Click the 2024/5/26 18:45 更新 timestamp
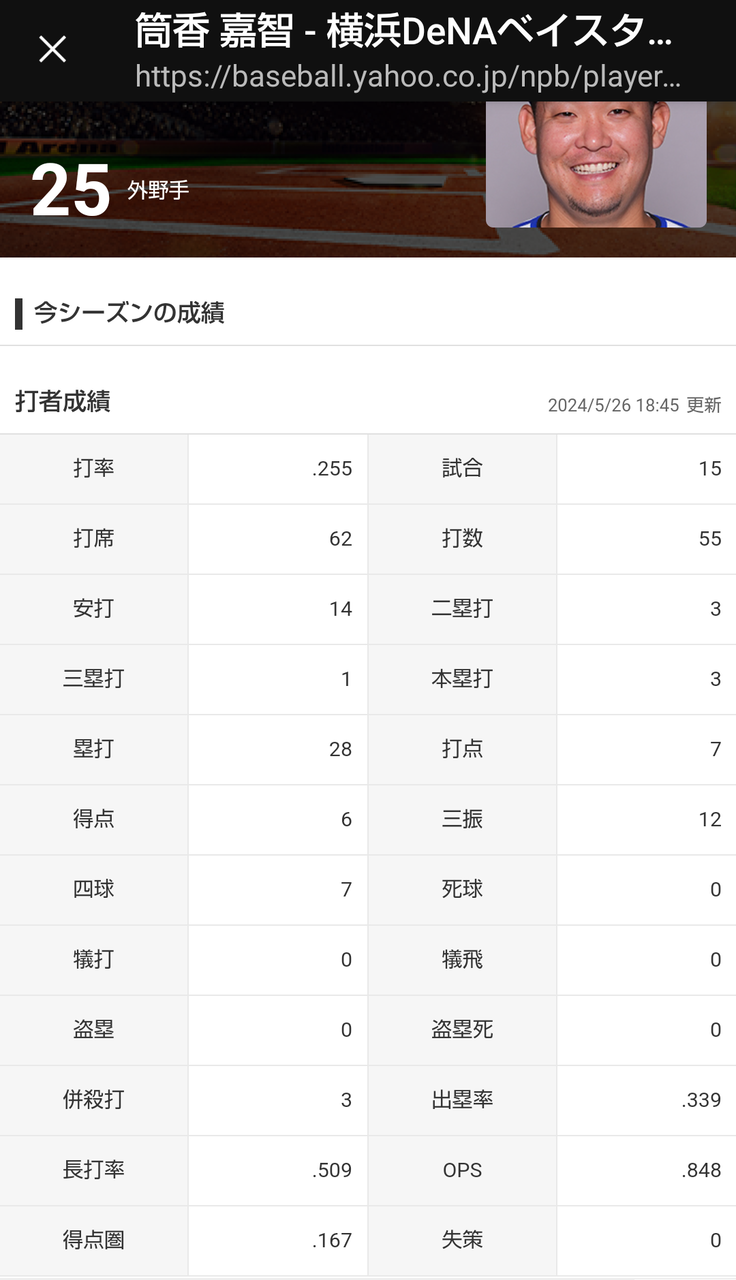 [x=634, y=405]
